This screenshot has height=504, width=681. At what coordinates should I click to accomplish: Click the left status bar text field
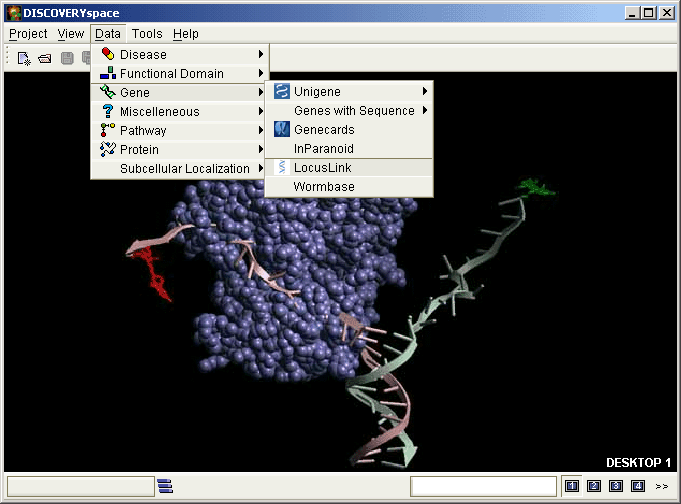point(81,486)
